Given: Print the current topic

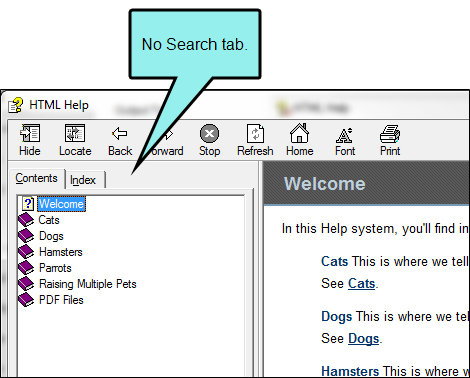Looking at the screenshot, I should [390, 134].
